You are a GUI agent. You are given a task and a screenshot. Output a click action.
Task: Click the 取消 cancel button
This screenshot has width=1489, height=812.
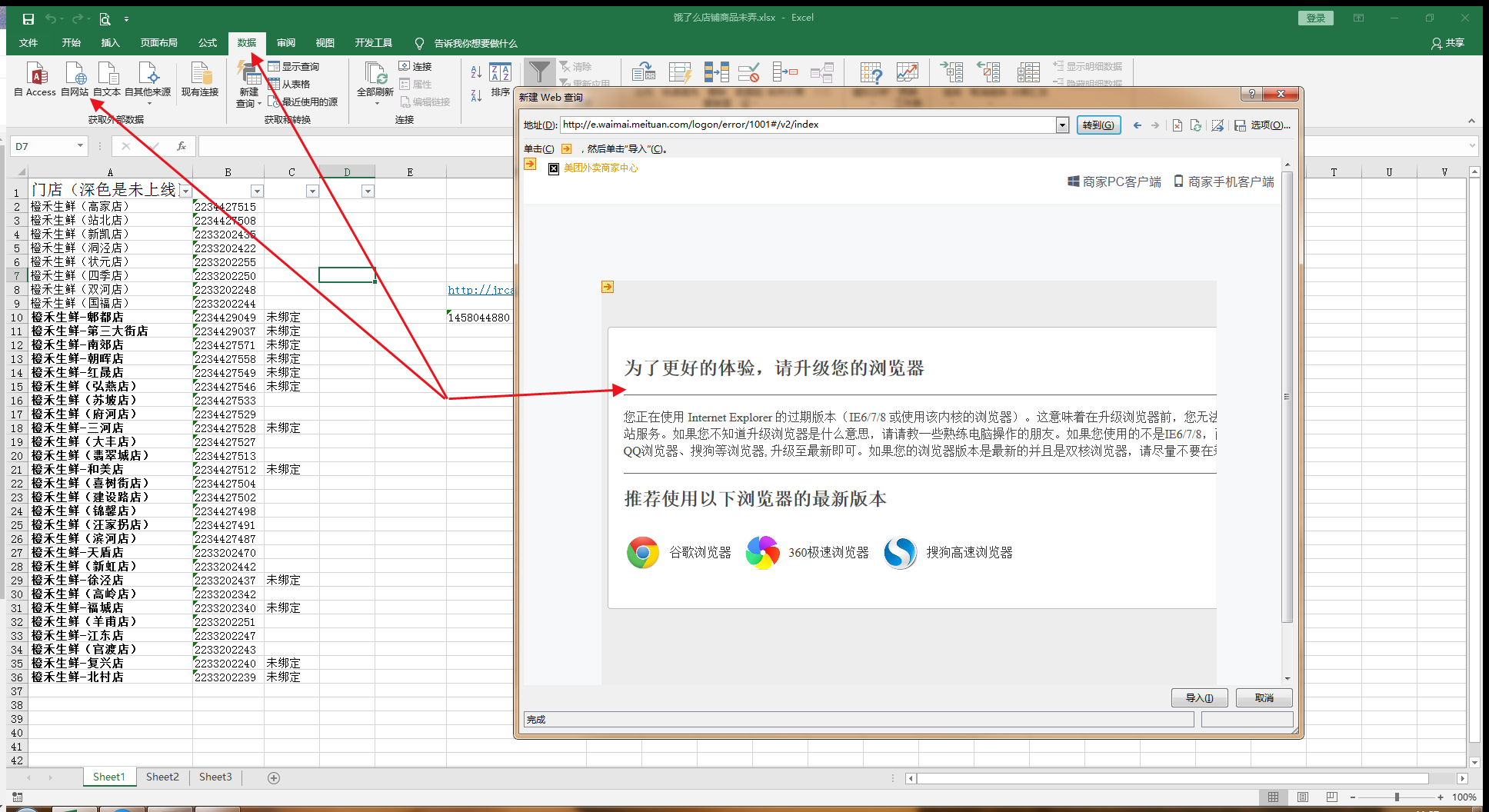[x=1264, y=698]
